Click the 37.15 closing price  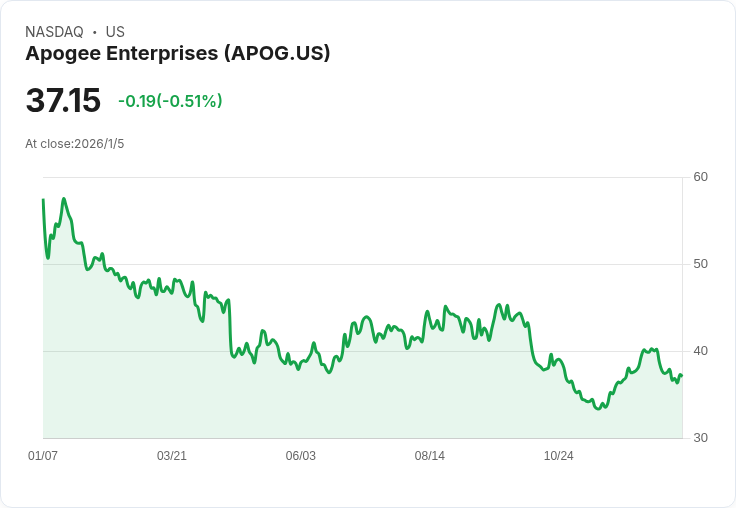[x=63, y=101]
